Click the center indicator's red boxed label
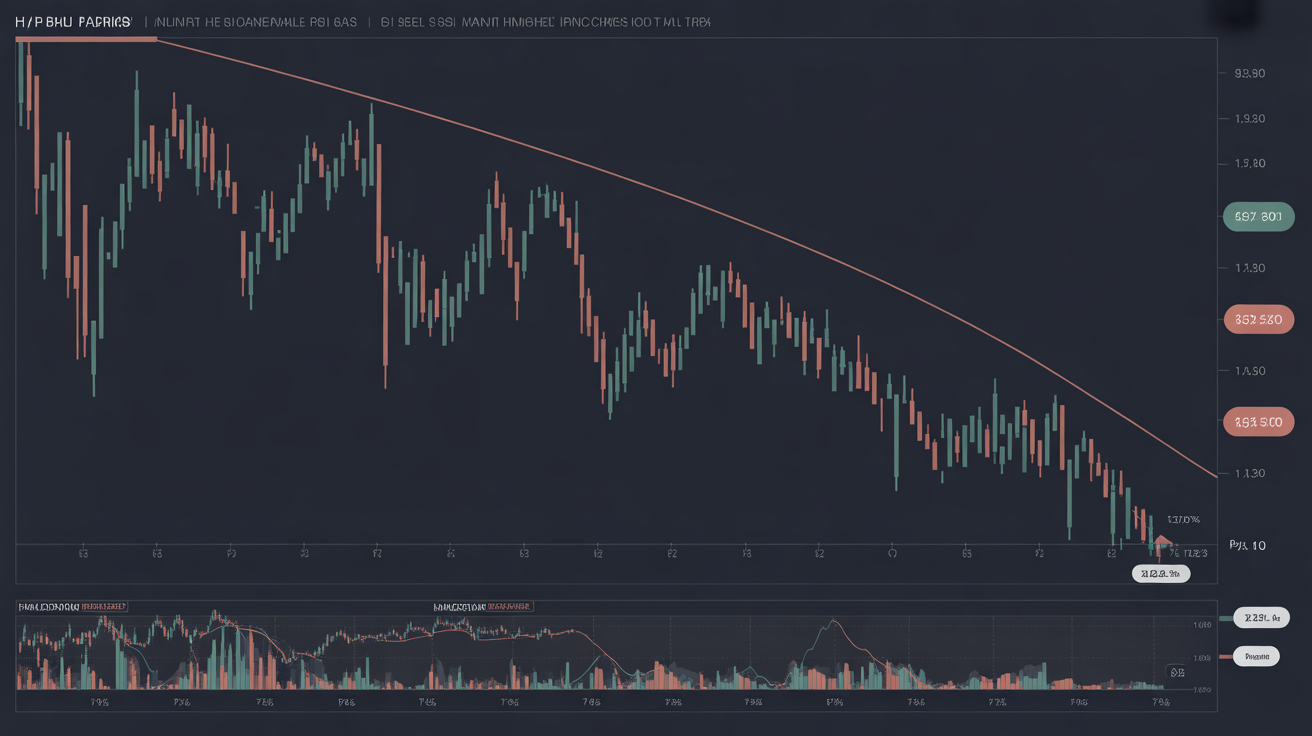Viewport: 1312px width, 736px height. tap(508, 606)
